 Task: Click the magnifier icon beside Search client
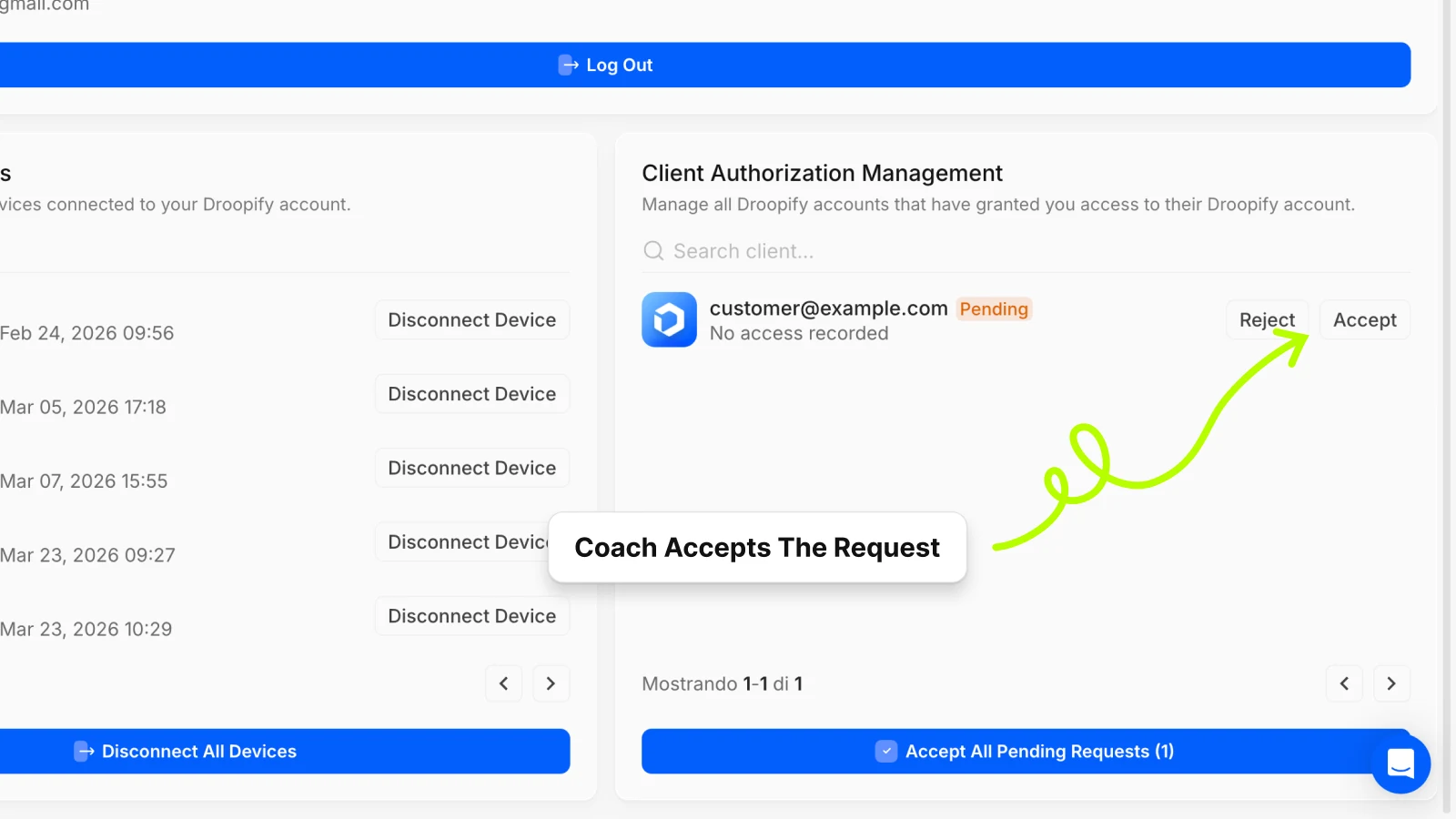(653, 251)
